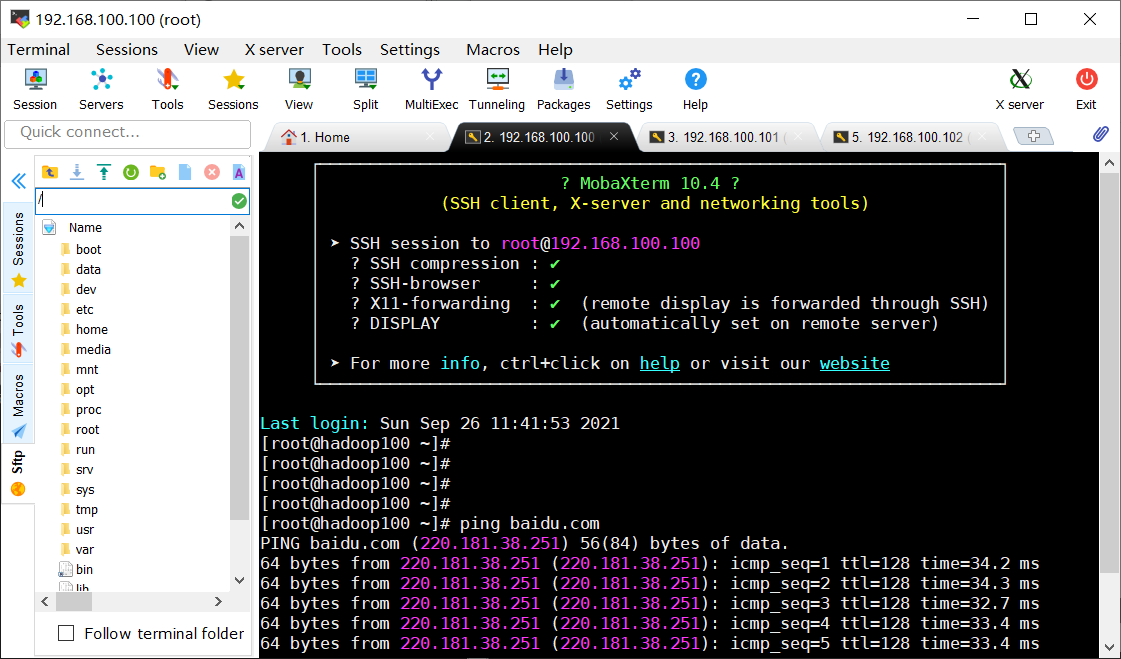Open the Tools toolbar icon
This screenshot has width=1121, height=659.
pyautogui.click(x=167, y=89)
